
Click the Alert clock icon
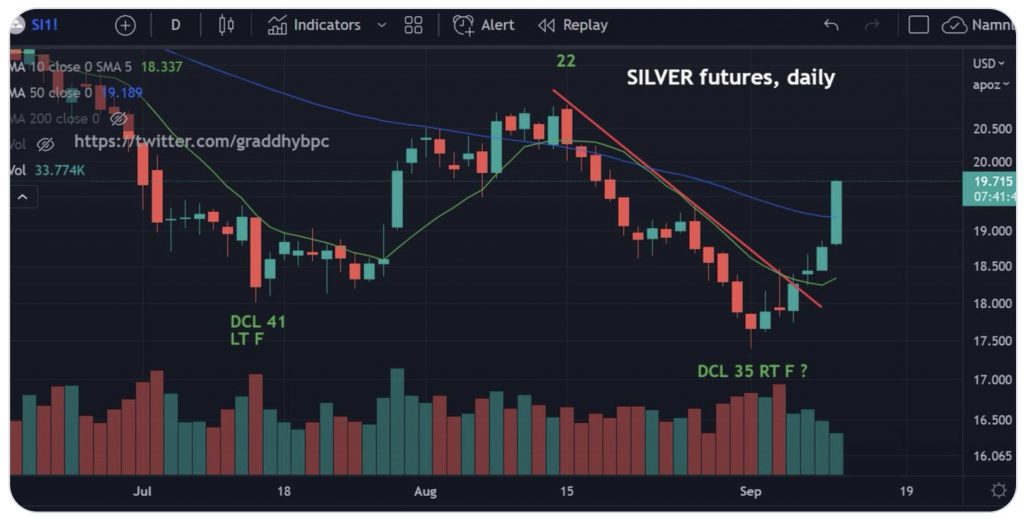464,25
